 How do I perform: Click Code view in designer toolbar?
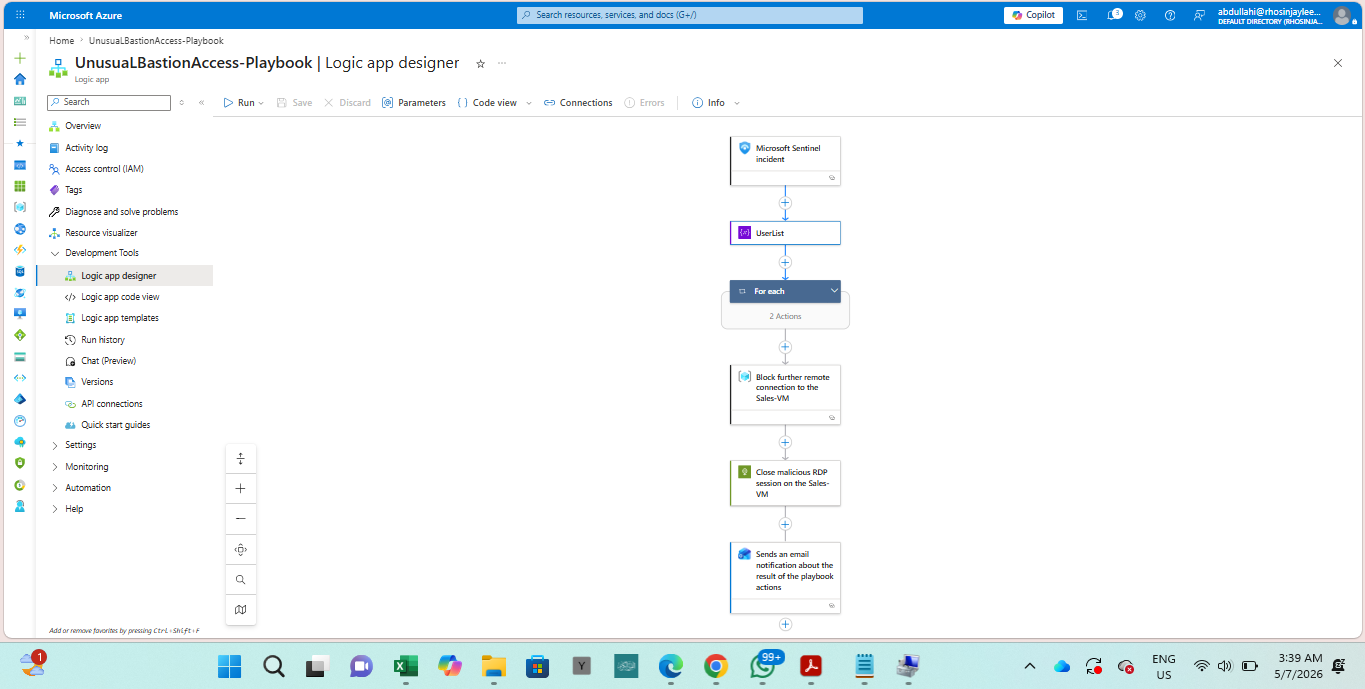[487, 103]
